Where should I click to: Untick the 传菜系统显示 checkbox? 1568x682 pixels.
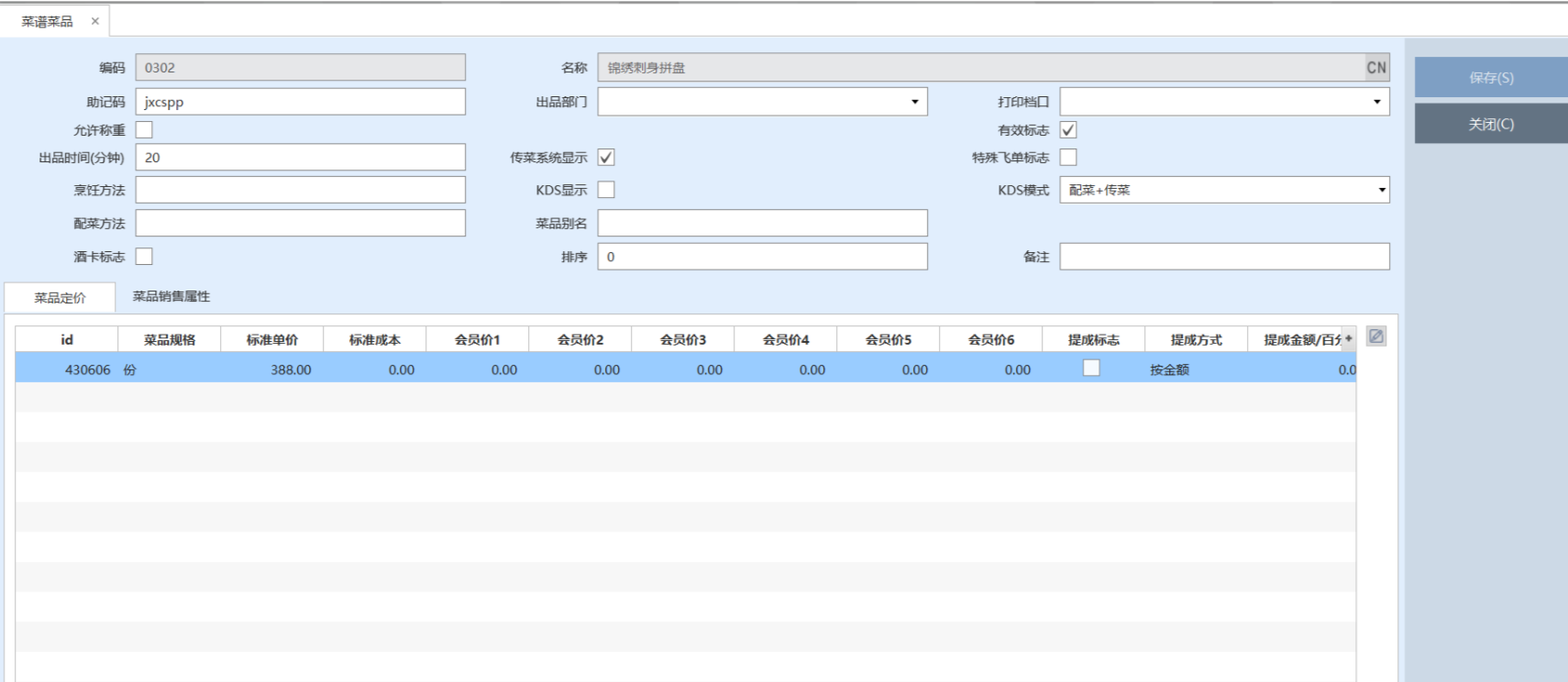[606, 158]
